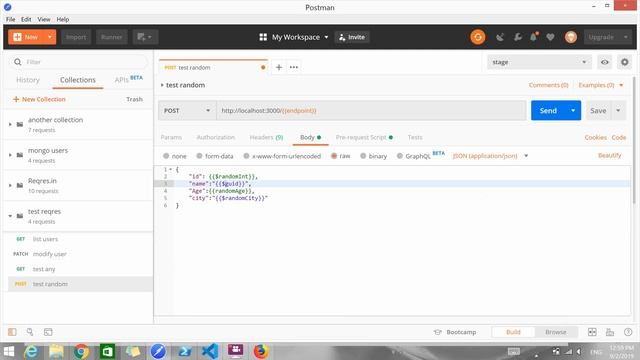Select raw body type radio
The width and height of the screenshot is (640, 360).
(334, 156)
